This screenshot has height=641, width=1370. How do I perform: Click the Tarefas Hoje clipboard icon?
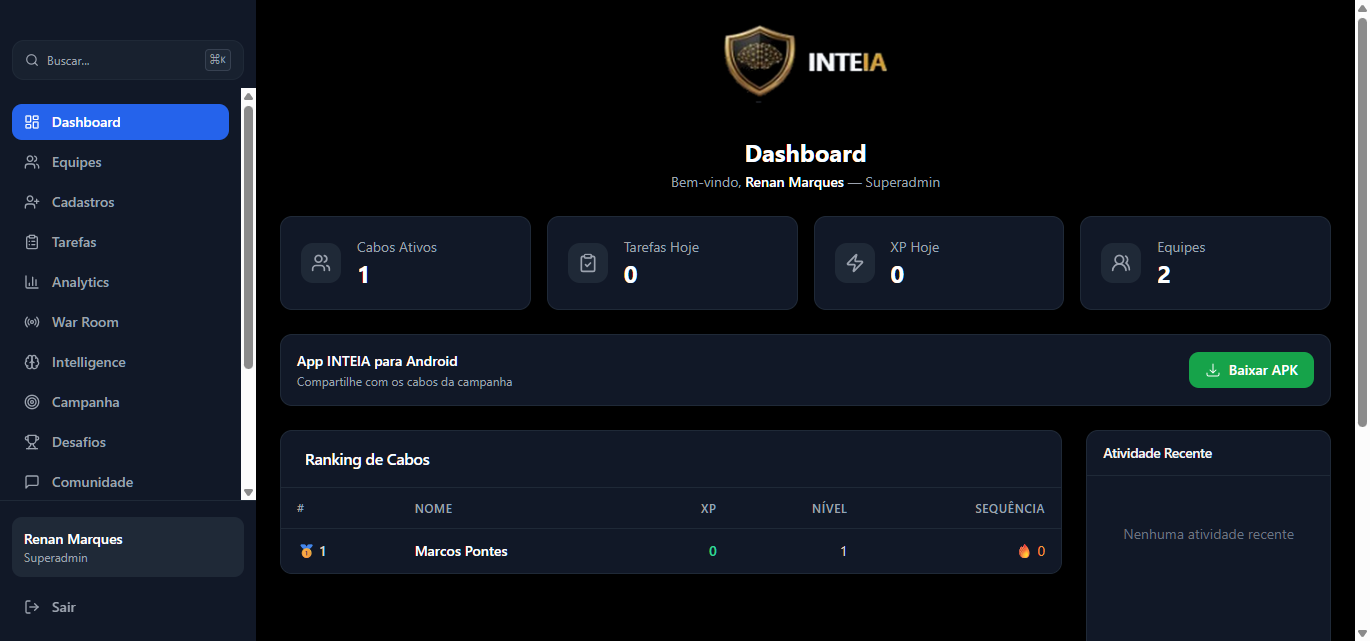[588, 263]
